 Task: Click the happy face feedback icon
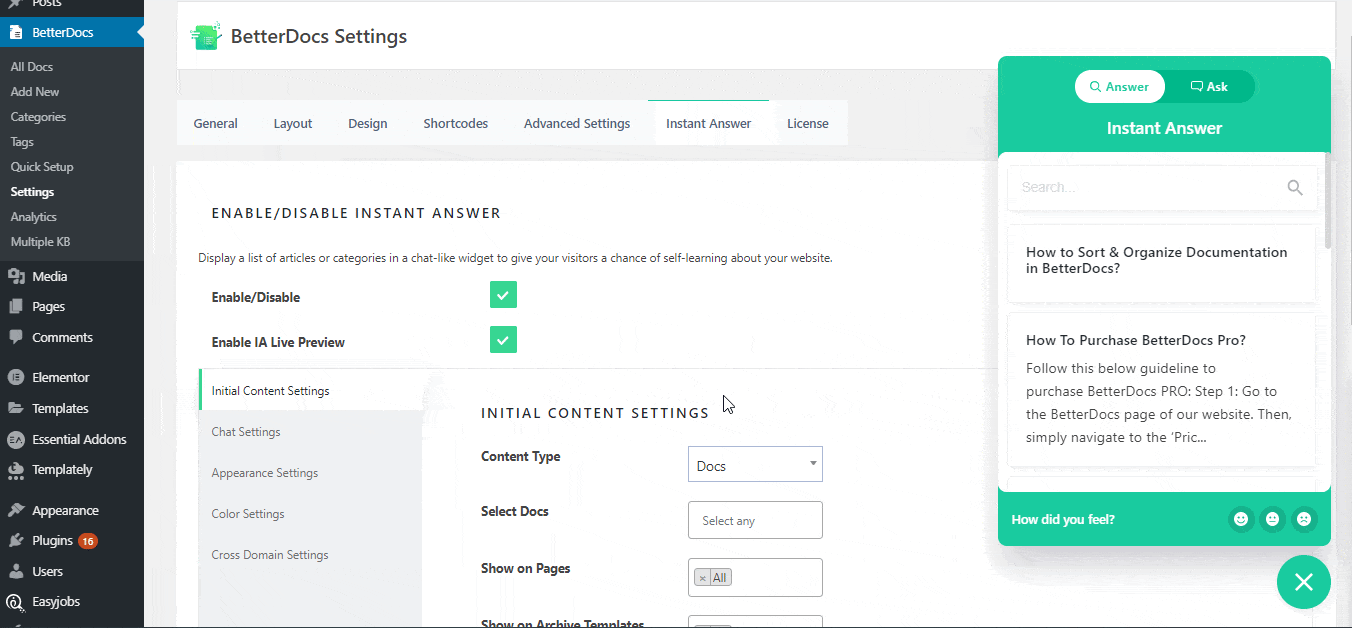(1241, 519)
